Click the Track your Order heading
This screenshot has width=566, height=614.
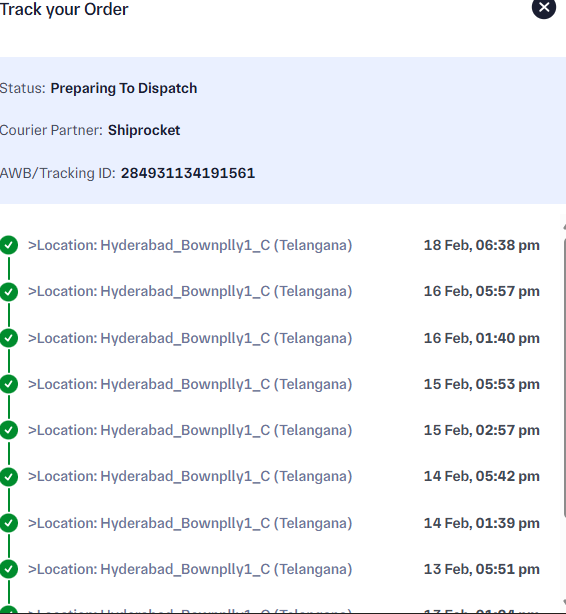[x=64, y=9]
